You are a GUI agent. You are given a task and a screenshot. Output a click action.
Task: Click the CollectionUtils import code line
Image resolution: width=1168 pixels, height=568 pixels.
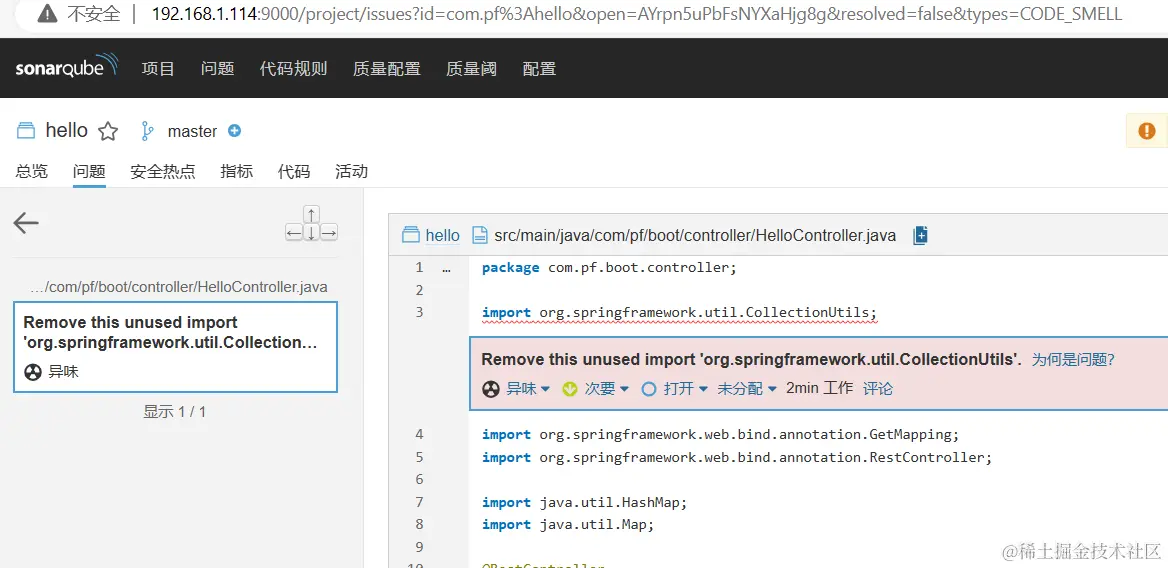(x=680, y=313)
